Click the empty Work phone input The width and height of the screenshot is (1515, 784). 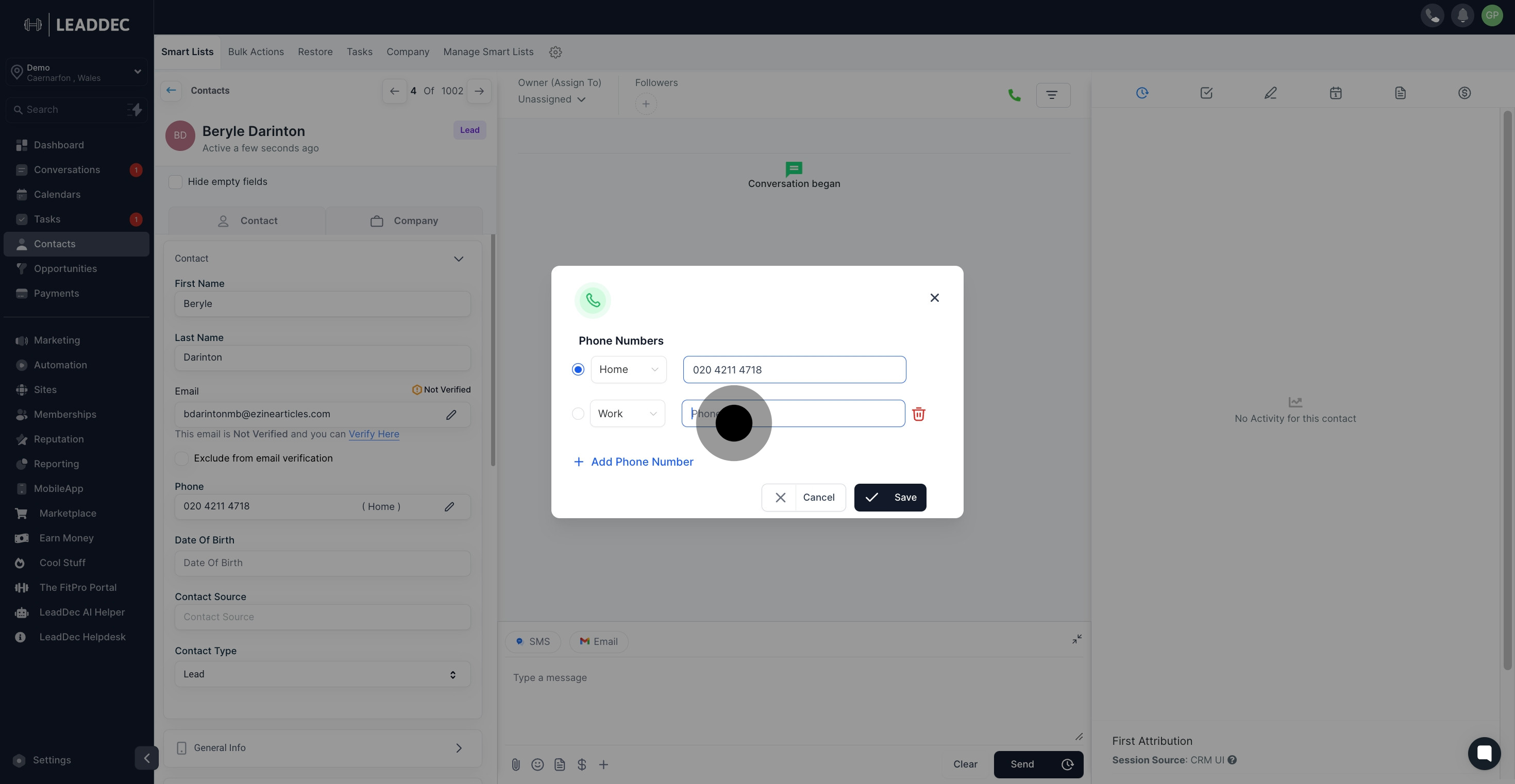(x=793, y=414)
